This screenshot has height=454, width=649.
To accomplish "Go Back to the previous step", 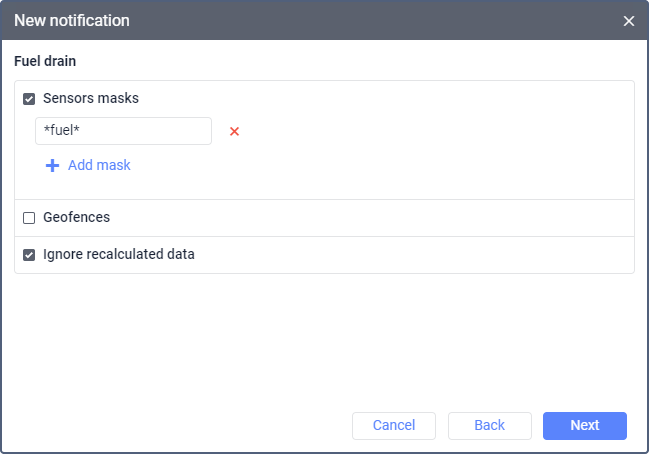I will pyautogui.click(x=489, y=425).
